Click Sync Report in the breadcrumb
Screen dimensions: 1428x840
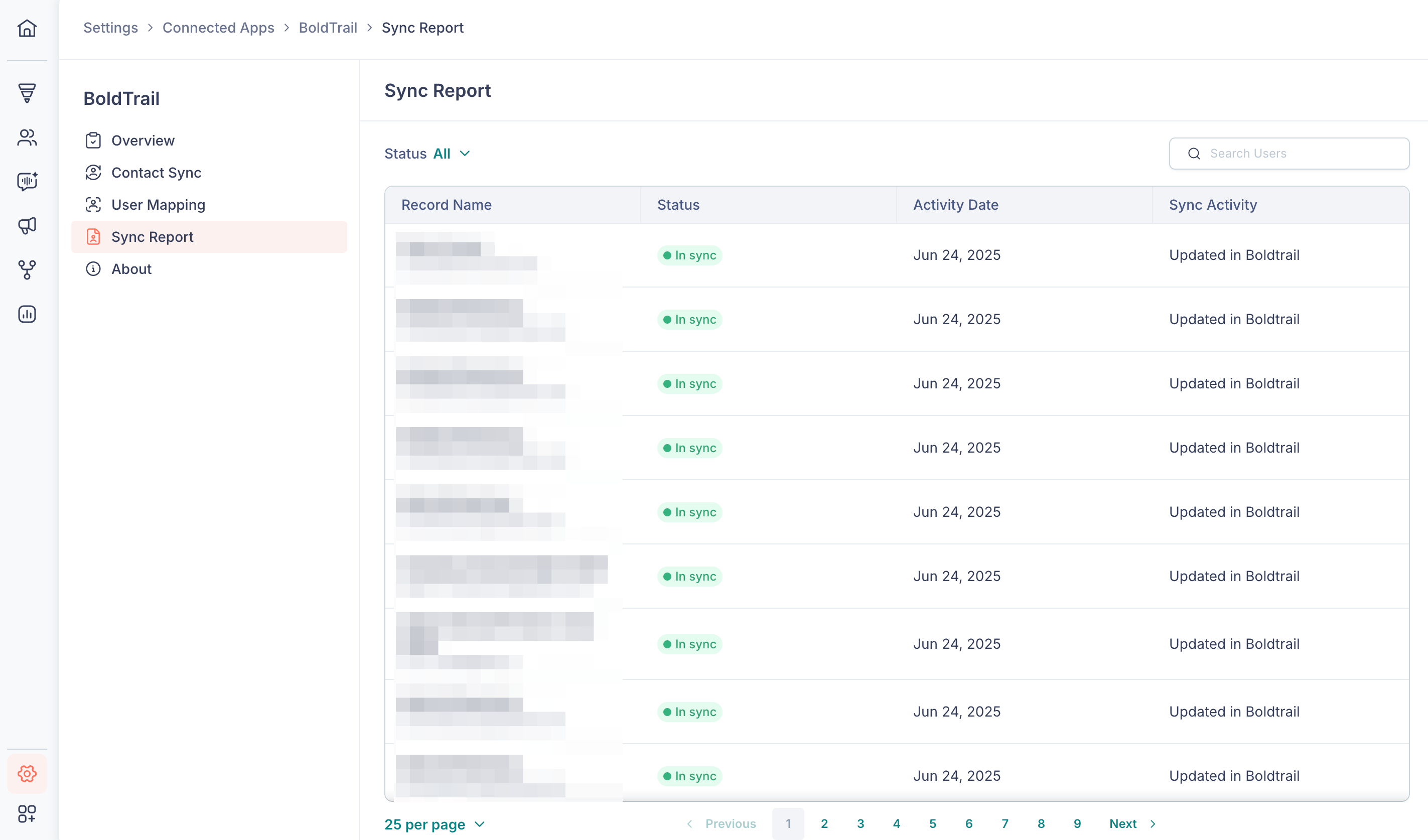click(x=423, y=28)
